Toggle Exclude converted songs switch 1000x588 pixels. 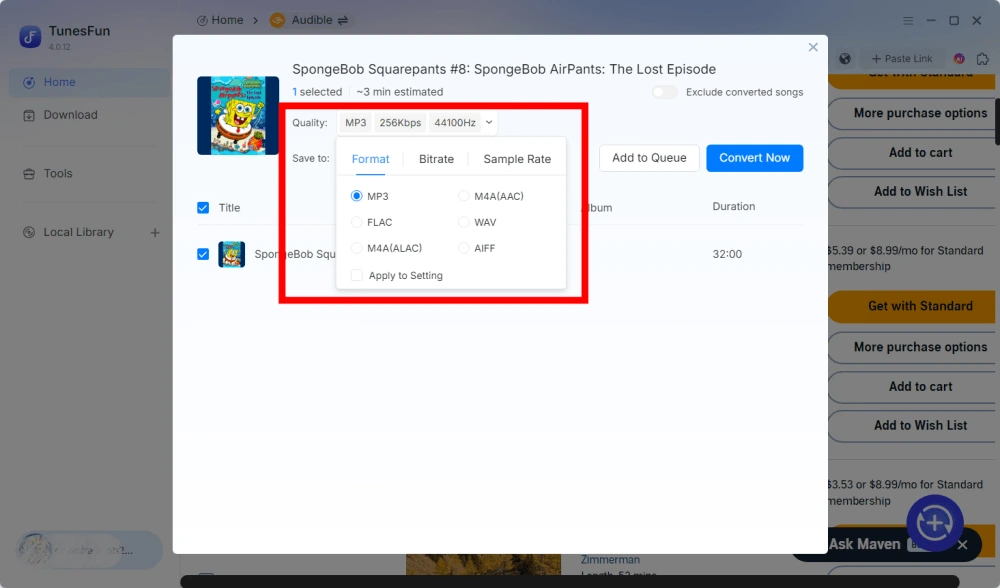tap(665, 92)
